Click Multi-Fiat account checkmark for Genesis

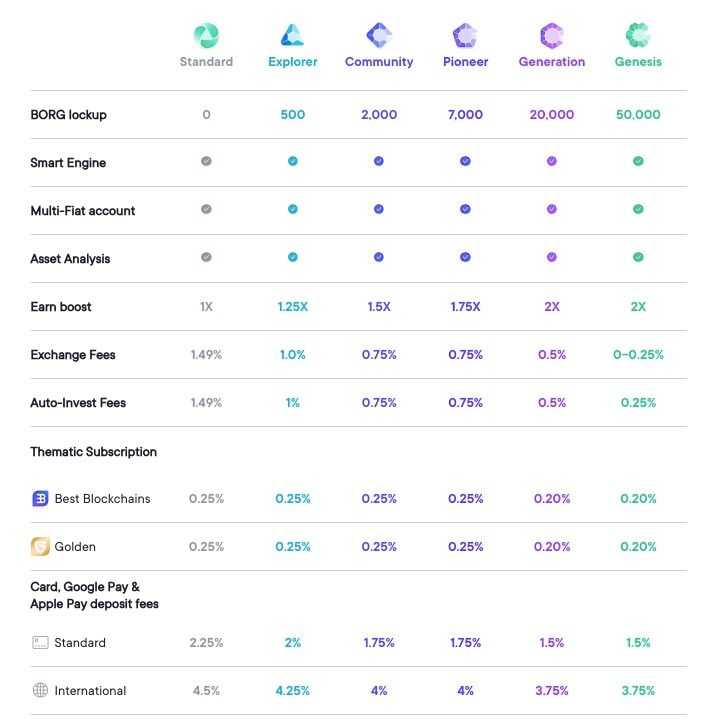pos(638,209)
